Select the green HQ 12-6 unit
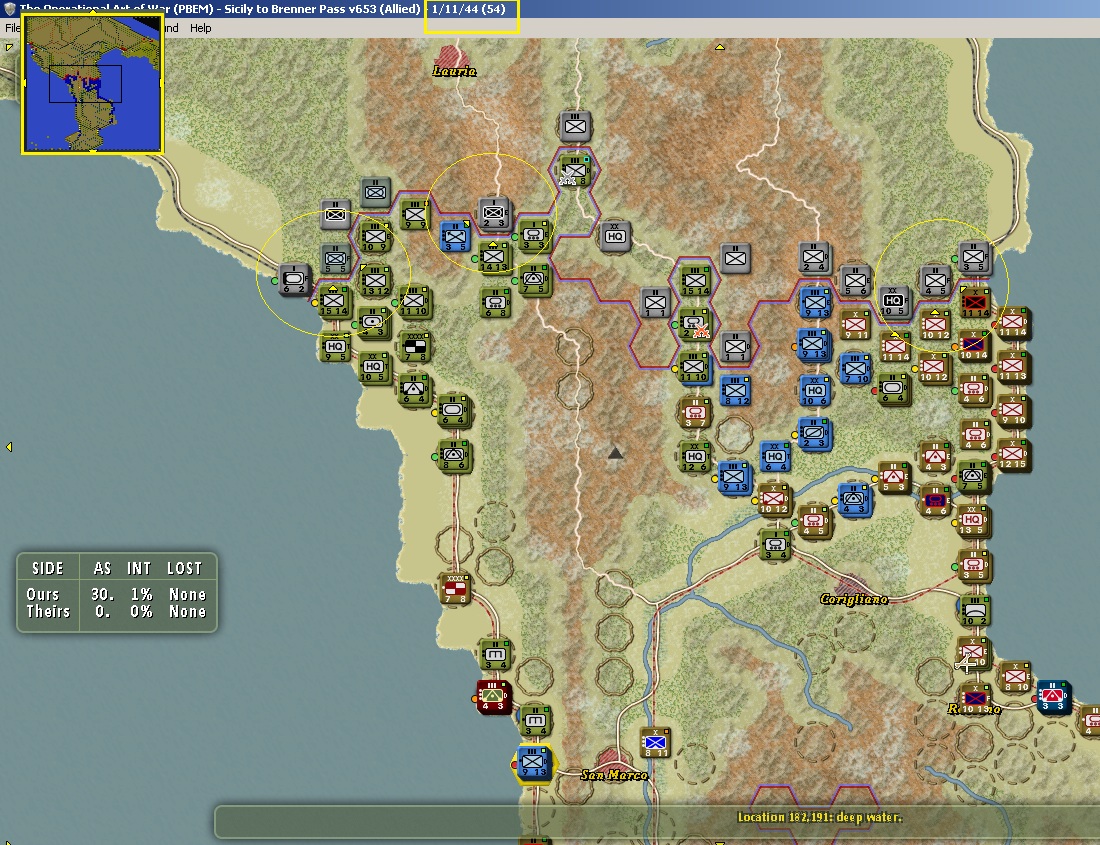1100x845 pixels. (695, 457)
